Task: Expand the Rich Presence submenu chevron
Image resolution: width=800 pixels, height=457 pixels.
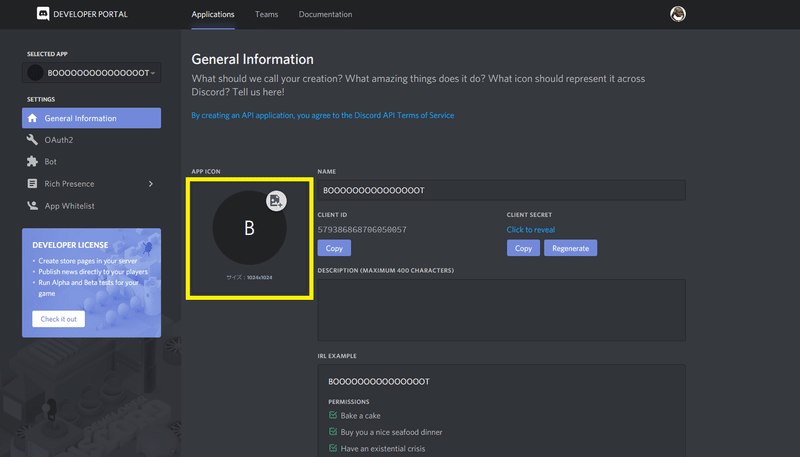Action: pyautogui.click(x=151, y=184)
